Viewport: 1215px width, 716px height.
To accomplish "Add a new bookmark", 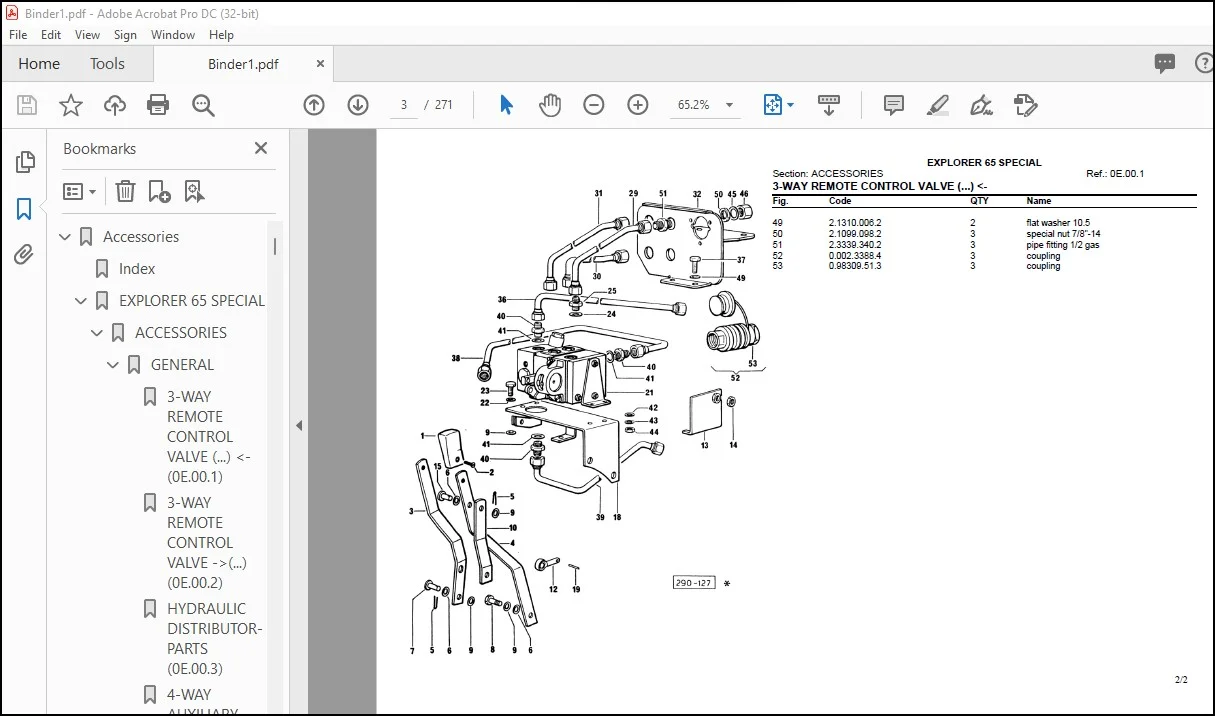I will tap(159, 191).
